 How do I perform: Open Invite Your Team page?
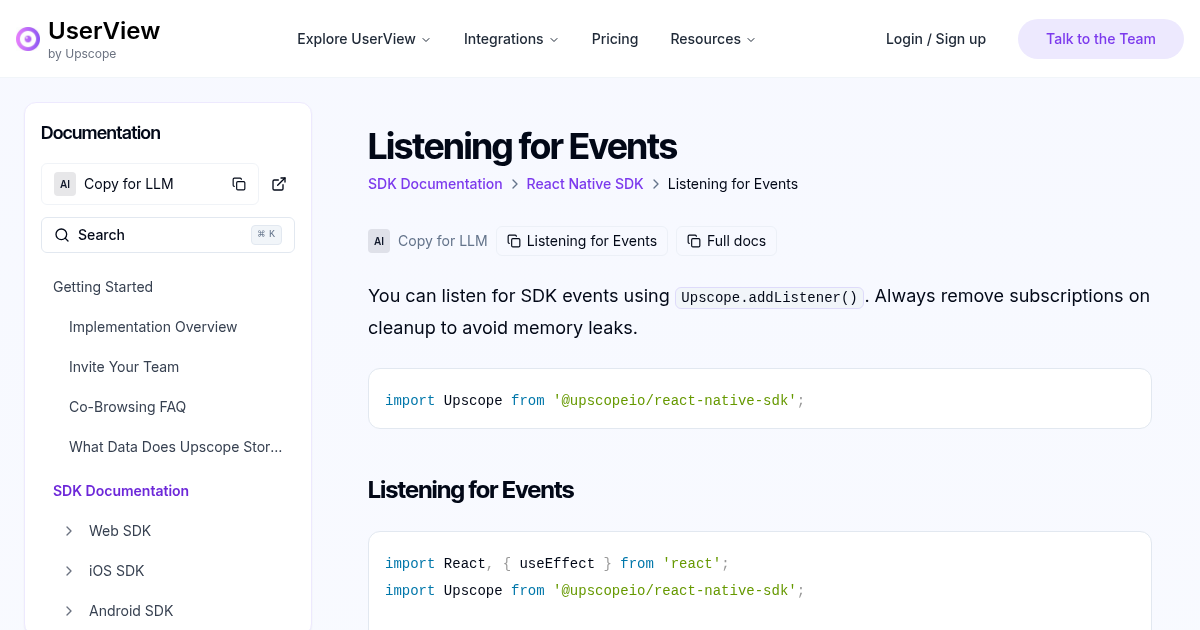pyautogui.click(x=124, y=367)
